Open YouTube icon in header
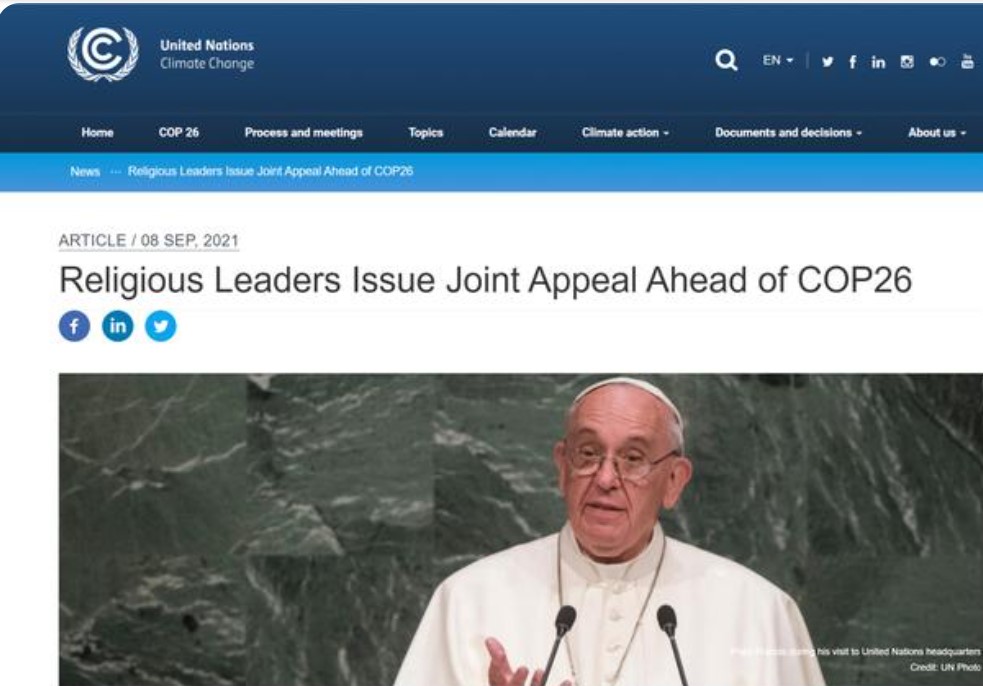The image size is (983, 686). point(967,61)
